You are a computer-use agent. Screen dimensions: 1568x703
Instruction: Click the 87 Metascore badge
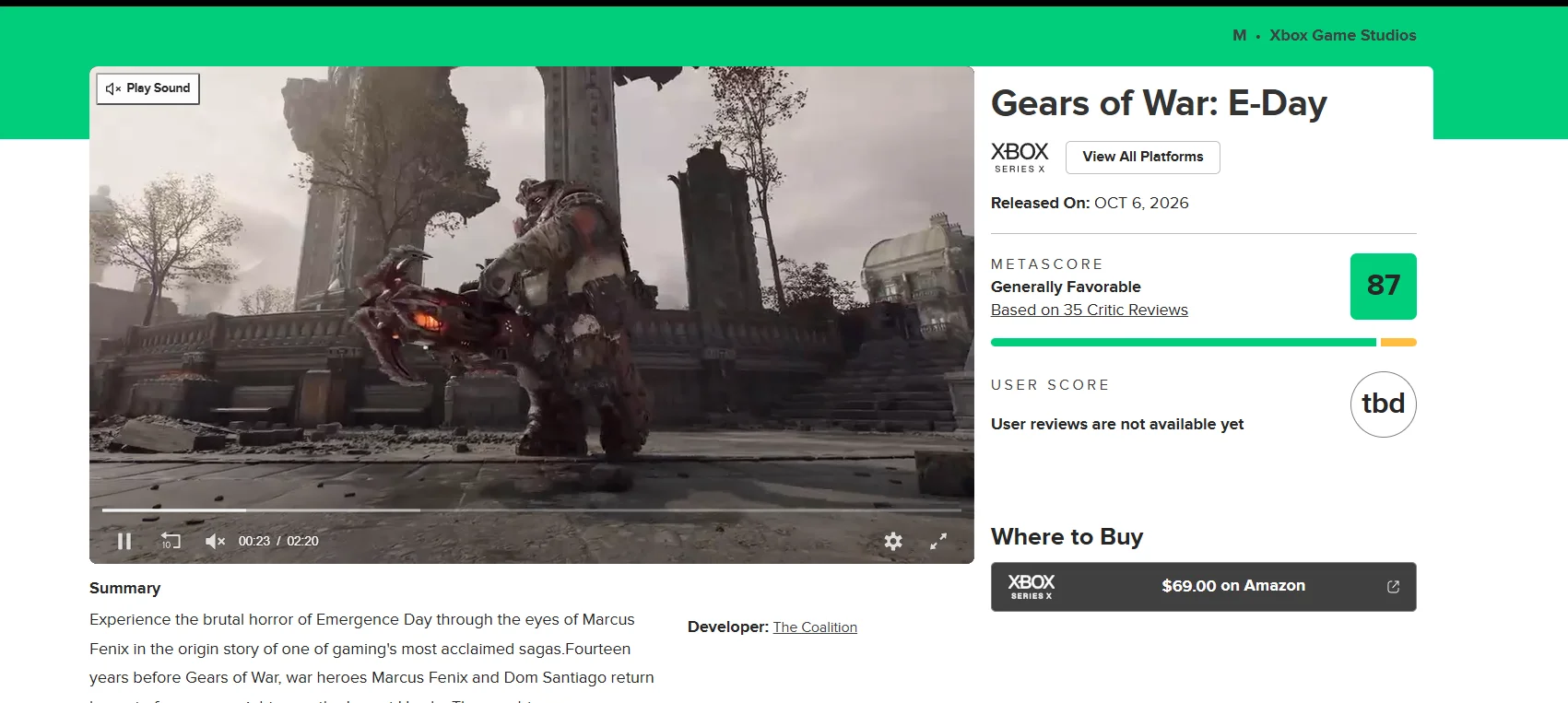tap(1383, 286)
